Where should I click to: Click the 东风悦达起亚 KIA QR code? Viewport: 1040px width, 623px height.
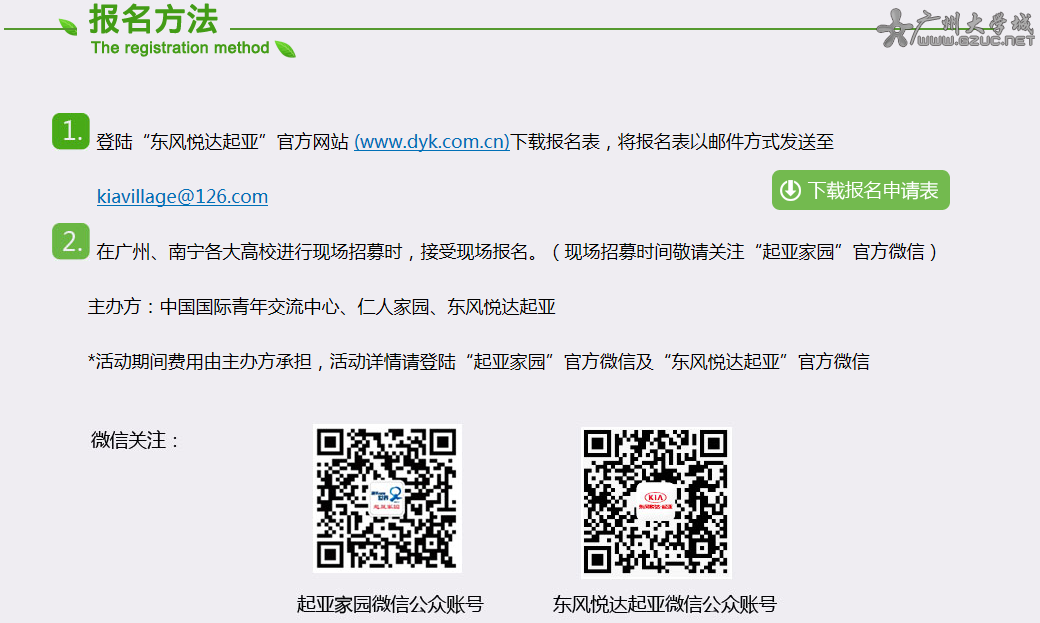[x=656, y=502]
